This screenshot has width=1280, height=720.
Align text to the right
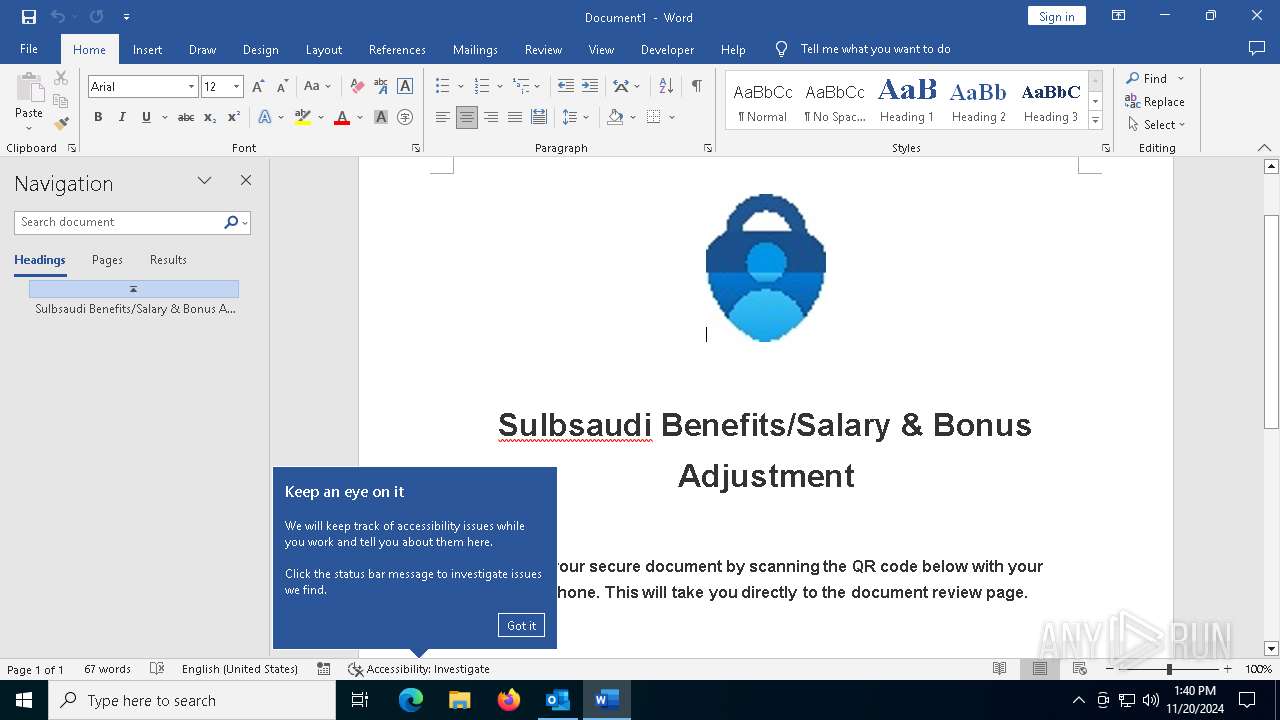pos(491,117)
